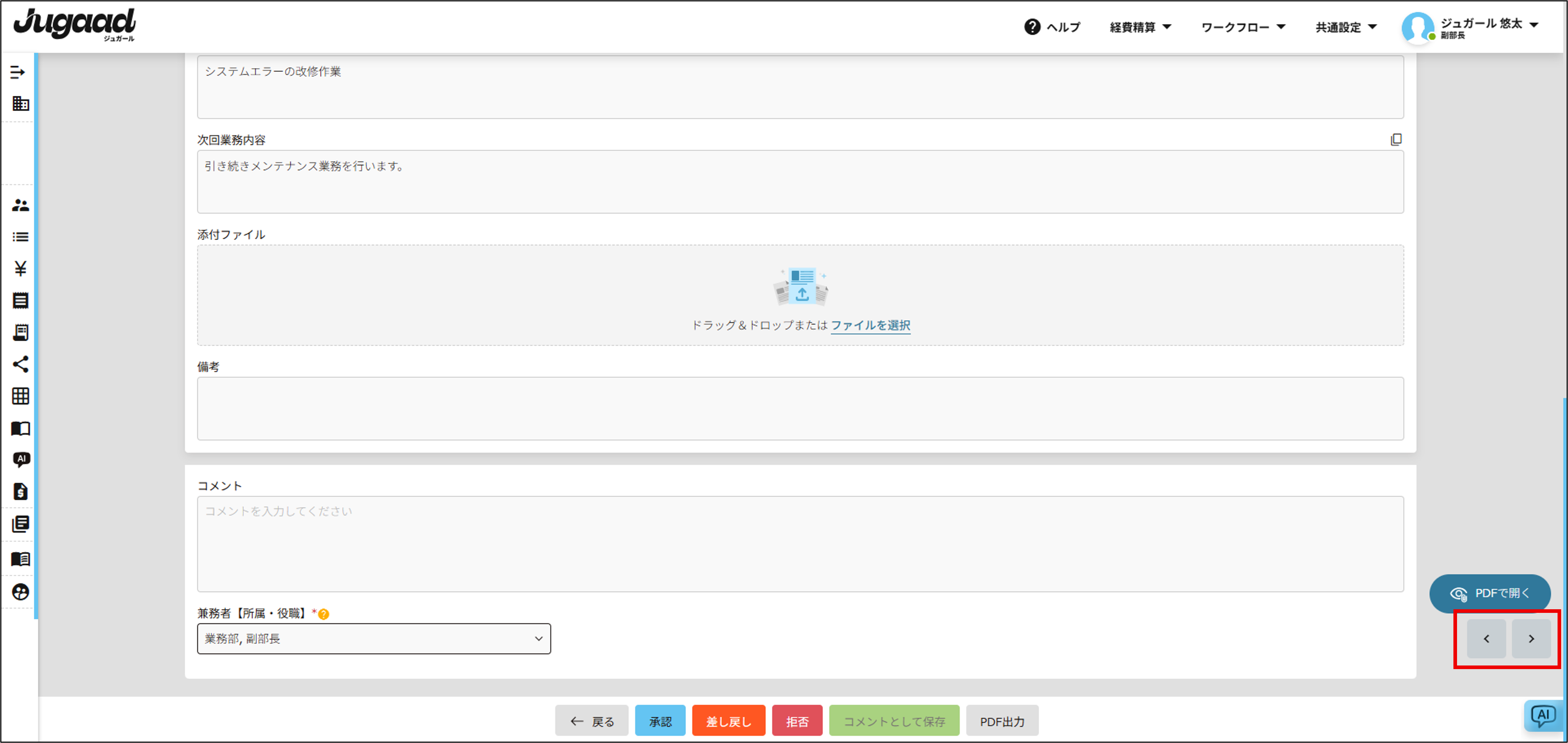Open the share icon in the sidebar
1568x743 pixels.
pyautogui.click(x=20, y=364)
